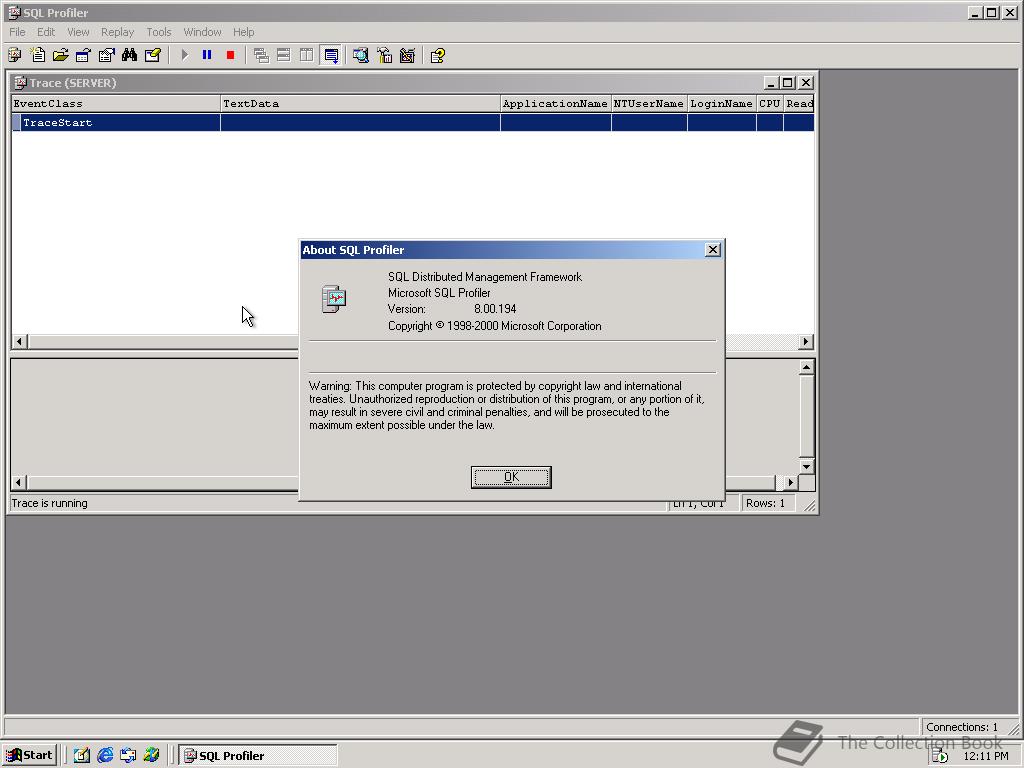Click the Find binoculars icon
Viewport: 1024px width, 768px height.
coord(129,56)
